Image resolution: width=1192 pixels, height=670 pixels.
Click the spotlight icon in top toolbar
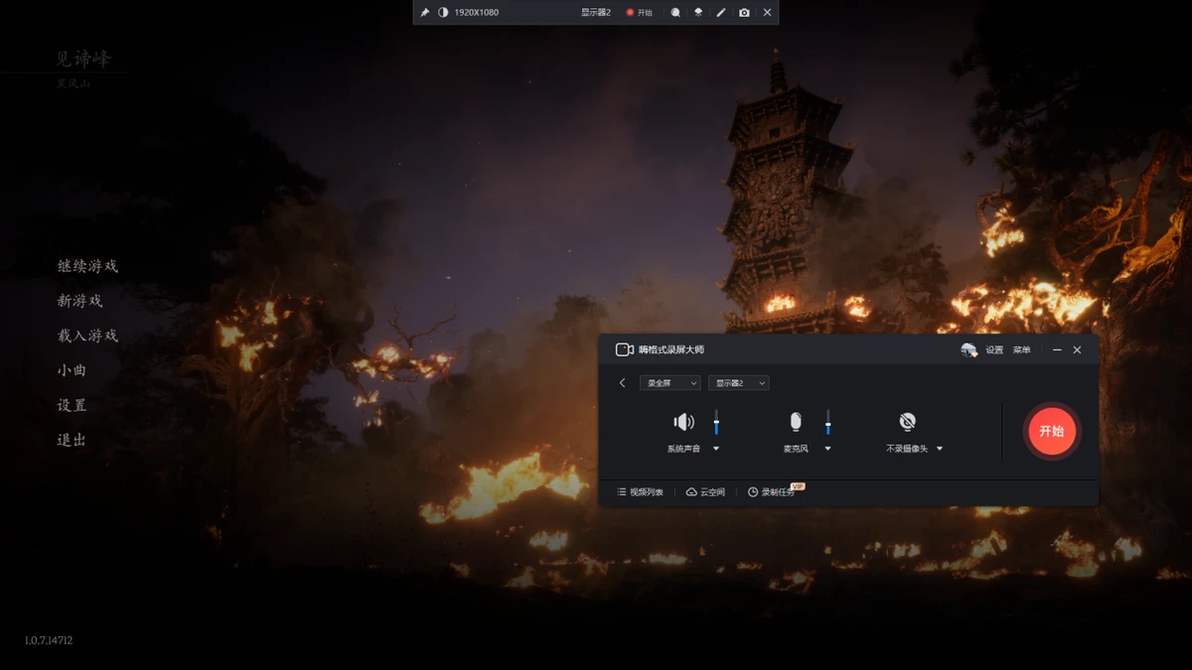click(698, 12)
